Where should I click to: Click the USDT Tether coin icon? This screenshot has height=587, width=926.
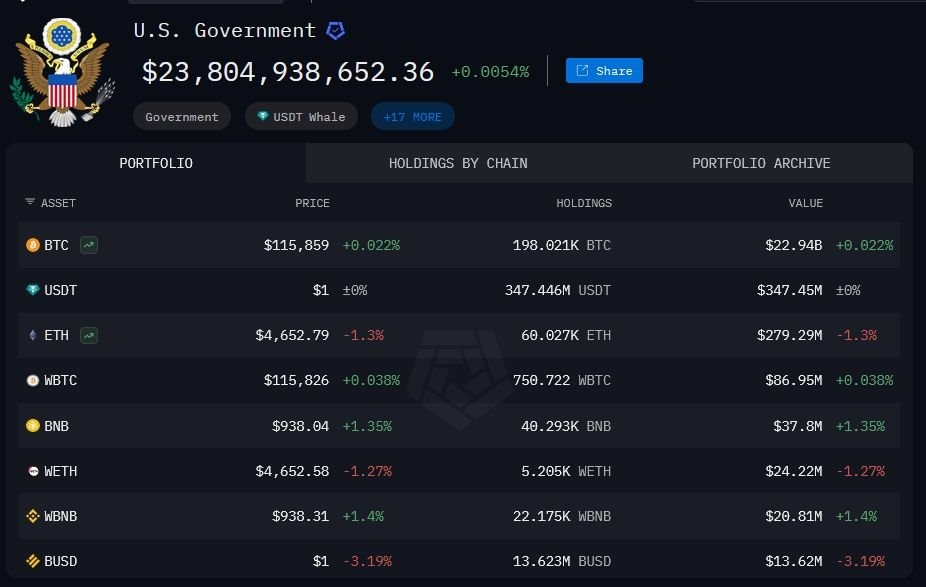coord(33,290)
